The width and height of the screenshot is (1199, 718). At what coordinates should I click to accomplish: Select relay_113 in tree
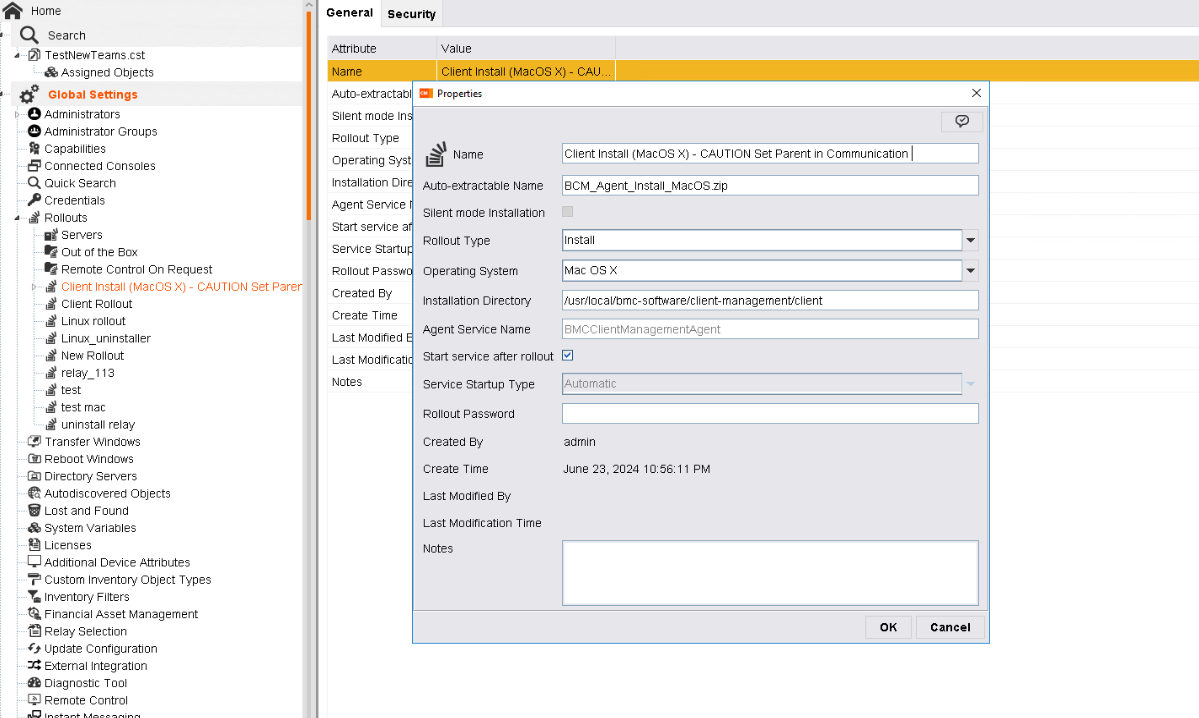click(x=88, y=372)
